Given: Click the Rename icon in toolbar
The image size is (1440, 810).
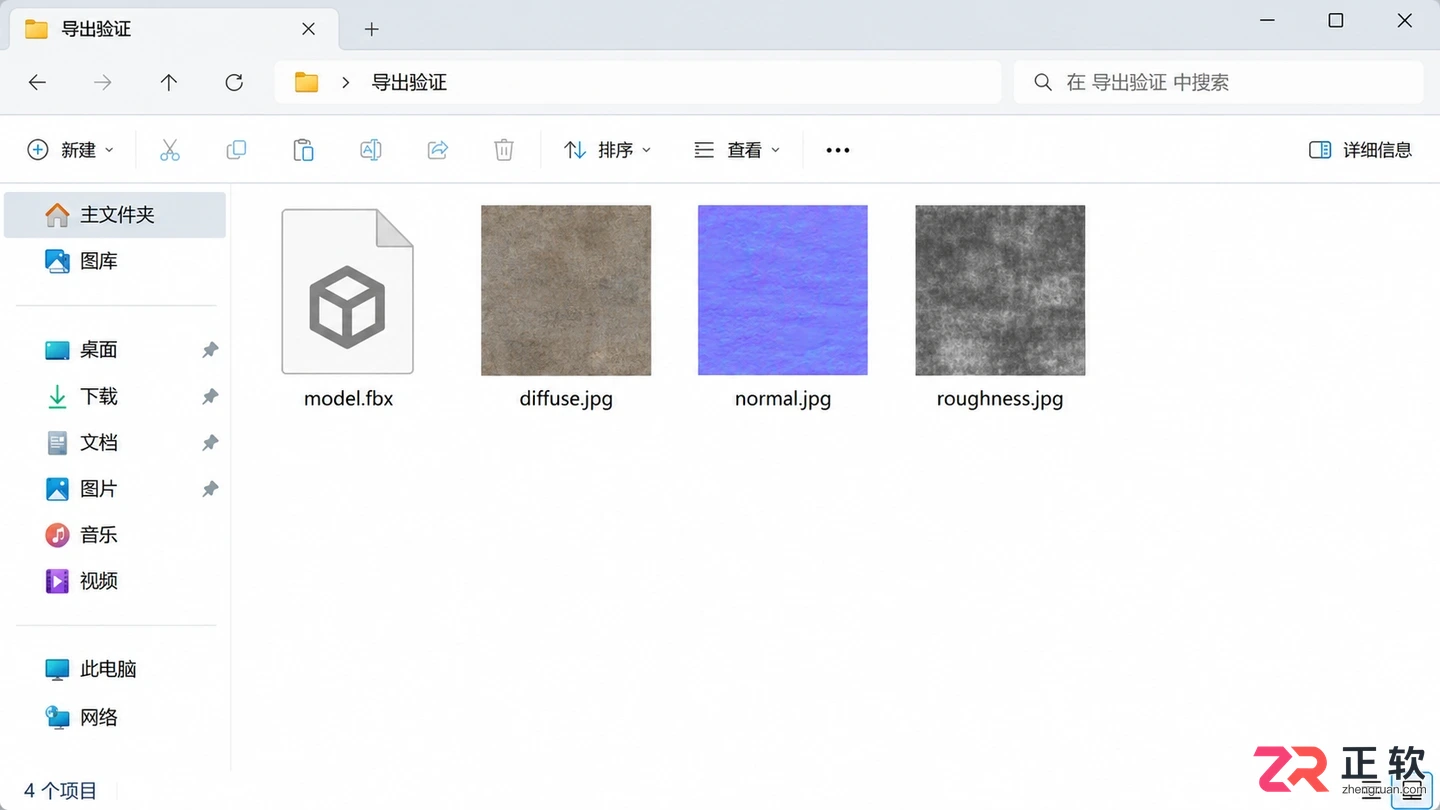Looking at the screenshot, I should pos(370,150).
